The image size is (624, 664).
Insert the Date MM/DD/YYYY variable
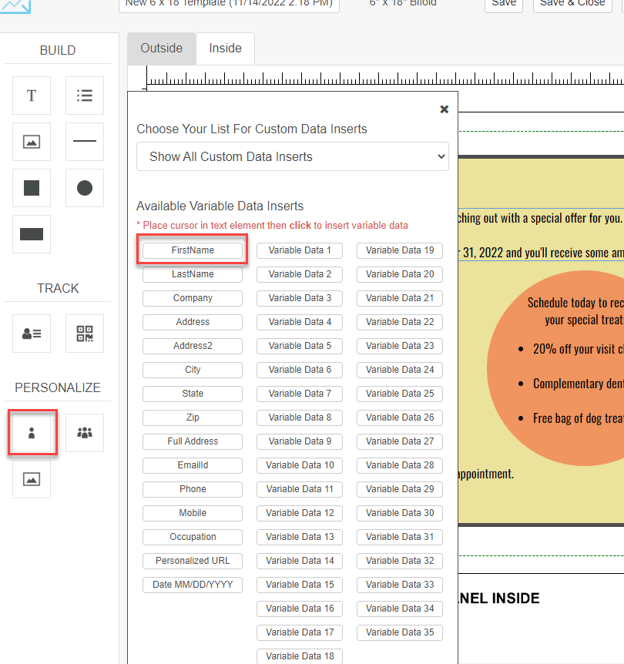point(193,585)
